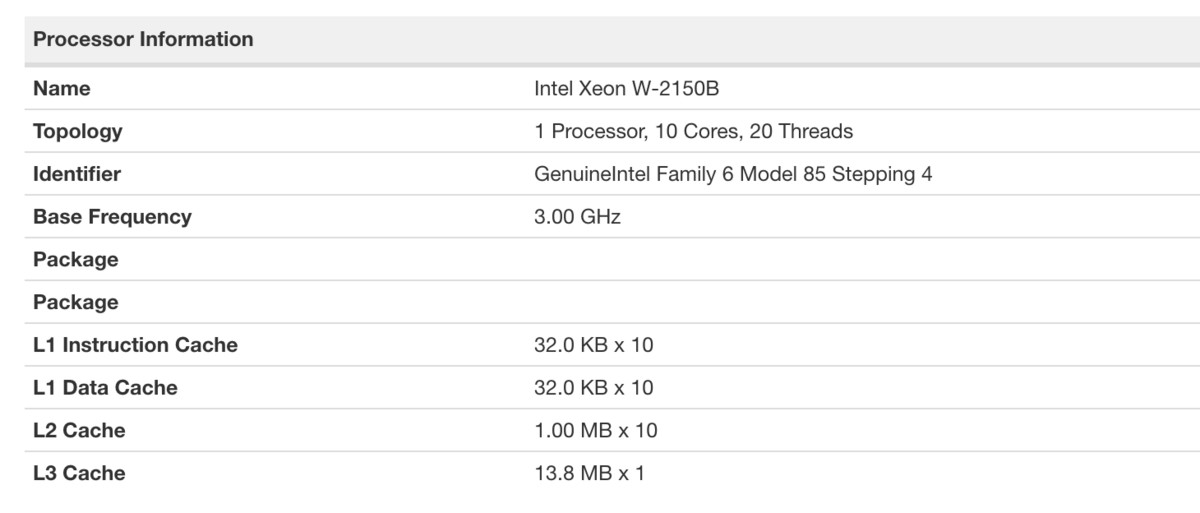Click the 3.00 GHz value
Image resolution: width=1200 pixels, height=513 pixels.
[578, 217]
